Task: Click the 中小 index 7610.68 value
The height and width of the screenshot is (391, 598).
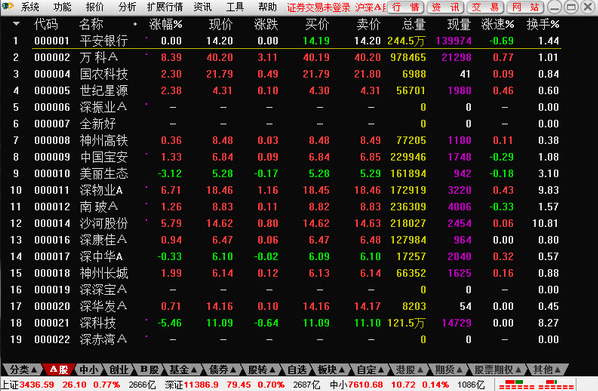Action: 365,385
